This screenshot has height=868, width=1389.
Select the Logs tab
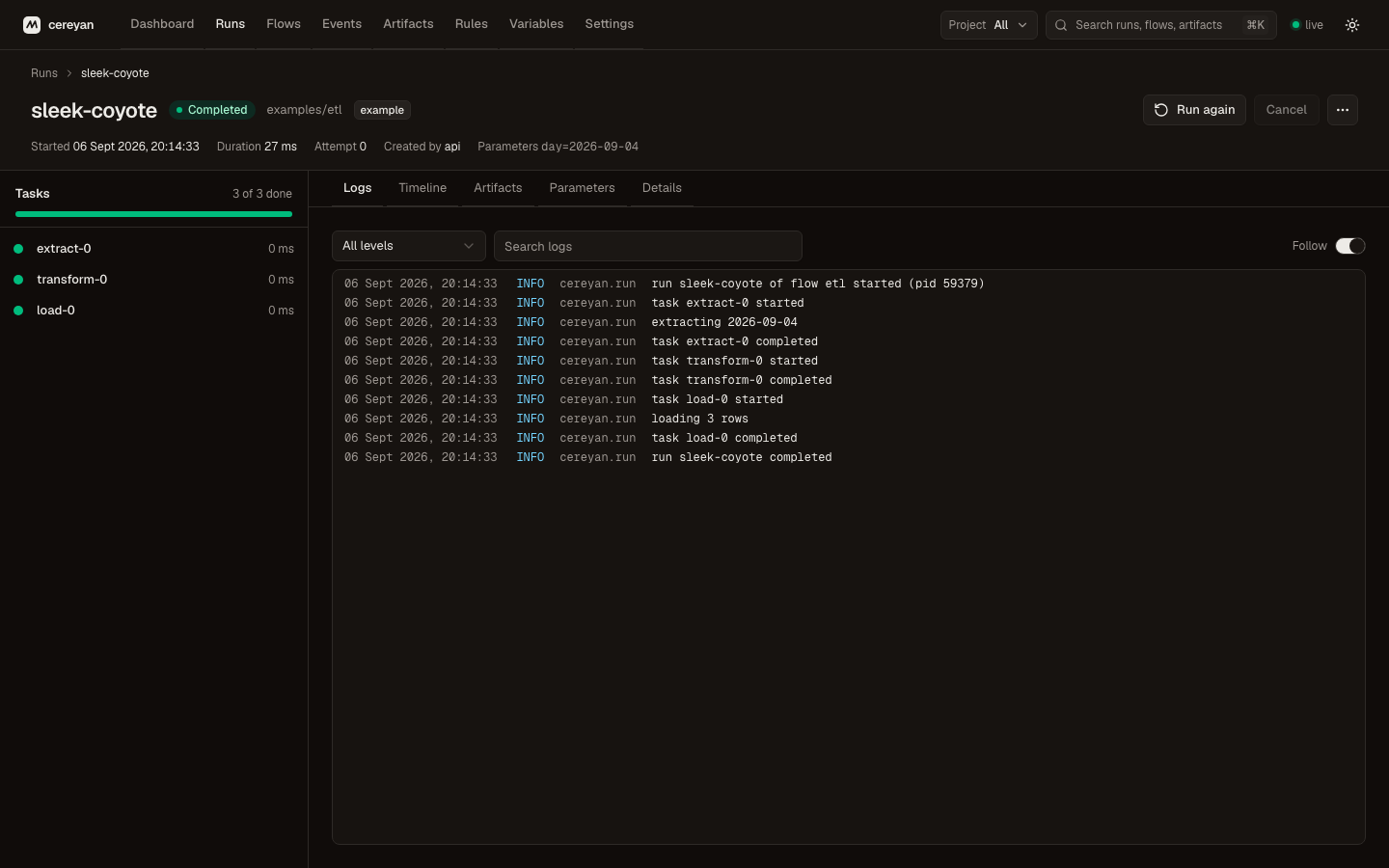coord(358,188)
